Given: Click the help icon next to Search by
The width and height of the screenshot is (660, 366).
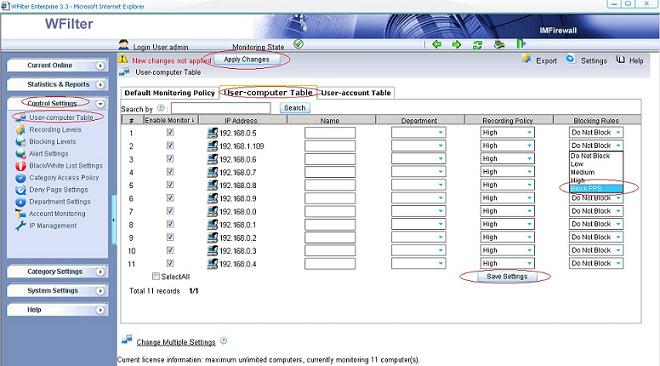Looking at the screenshot, I should tap(161, 108).
